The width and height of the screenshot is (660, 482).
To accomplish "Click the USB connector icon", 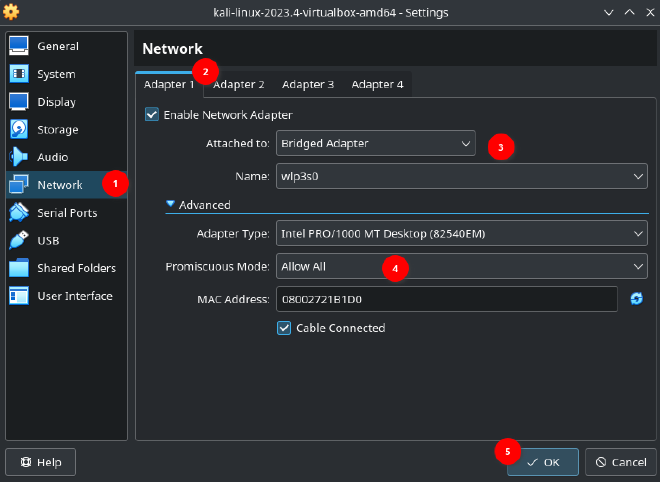I will click(19, 240).
